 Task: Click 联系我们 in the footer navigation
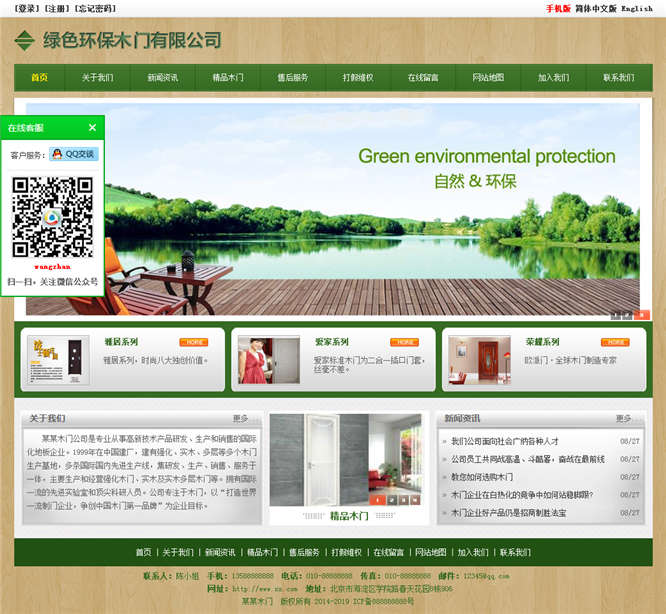(515, 552)
